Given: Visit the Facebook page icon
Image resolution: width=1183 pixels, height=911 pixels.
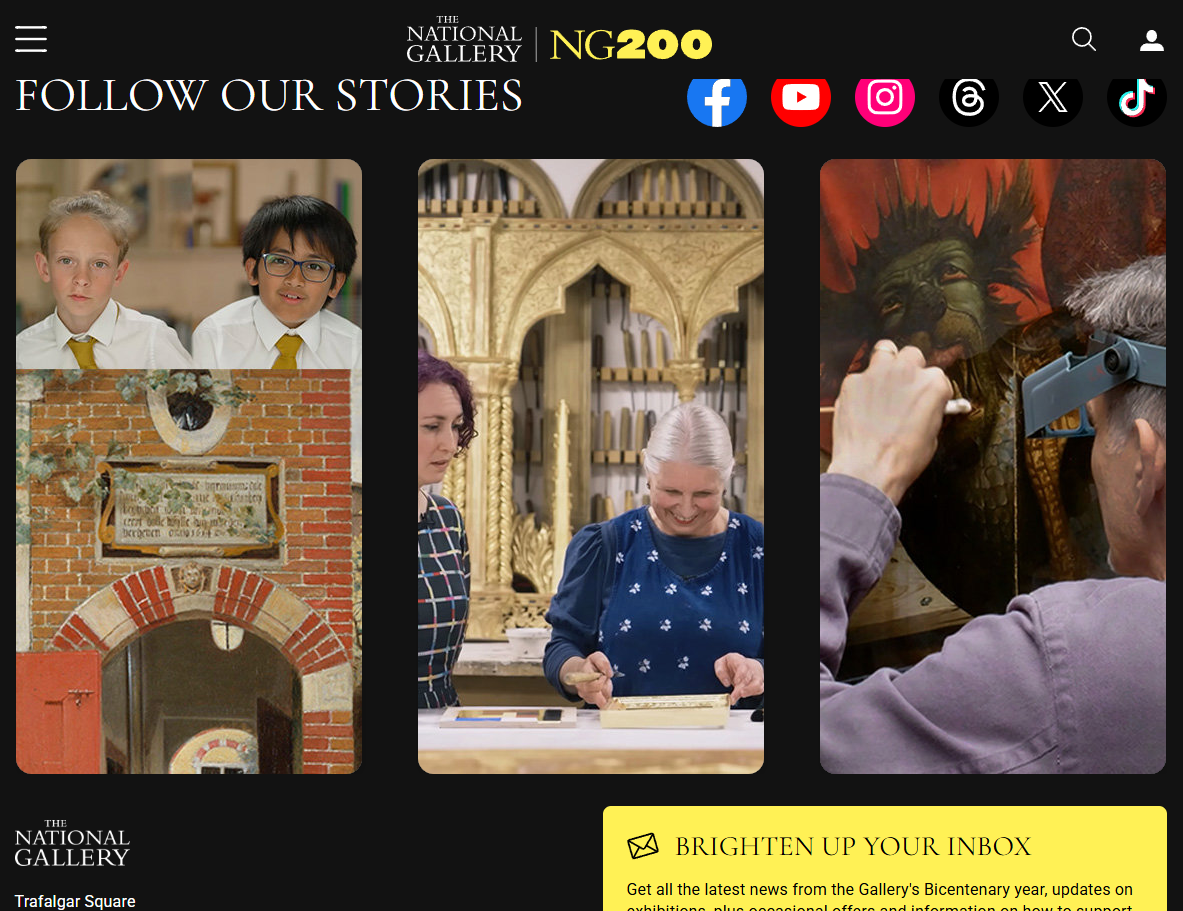Looking at the screenshot, I should 717,98.
